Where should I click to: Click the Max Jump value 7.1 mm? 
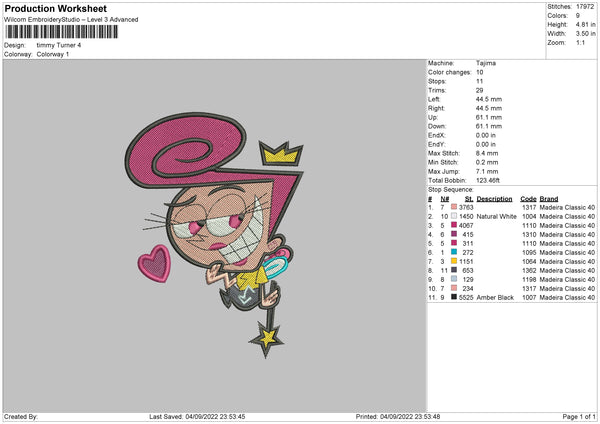pos(487,171)
